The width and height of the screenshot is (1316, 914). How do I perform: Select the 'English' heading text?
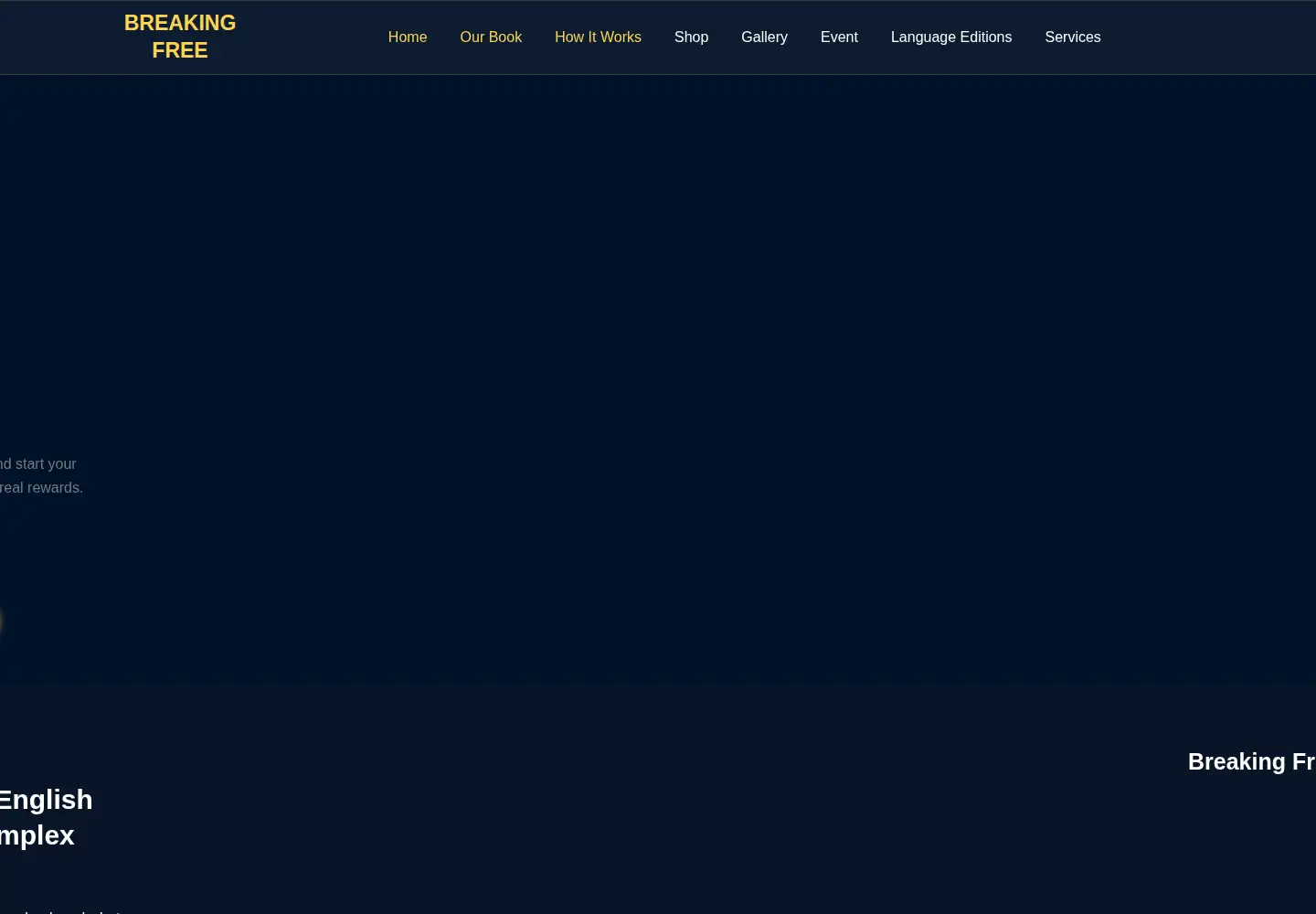(x=46, y=800)
